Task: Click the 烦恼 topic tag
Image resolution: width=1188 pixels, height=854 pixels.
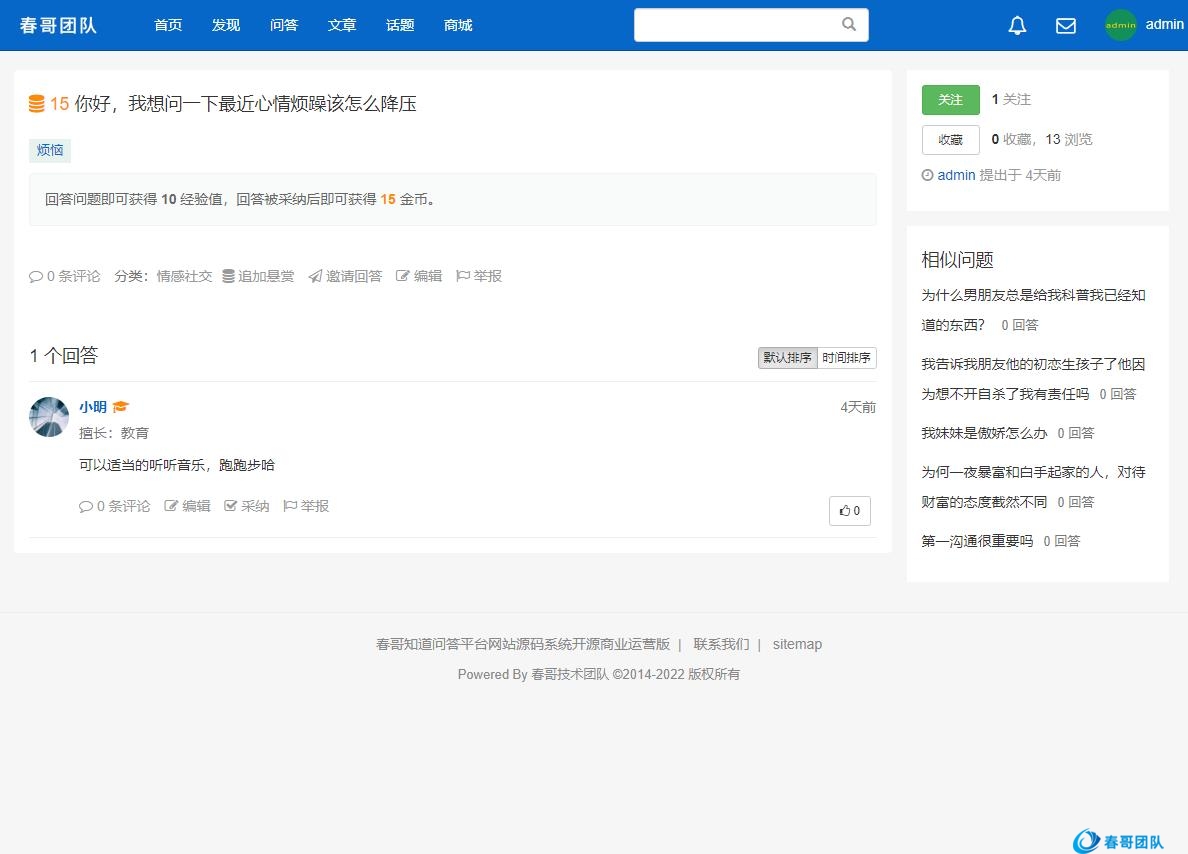Action: [50, 150]
